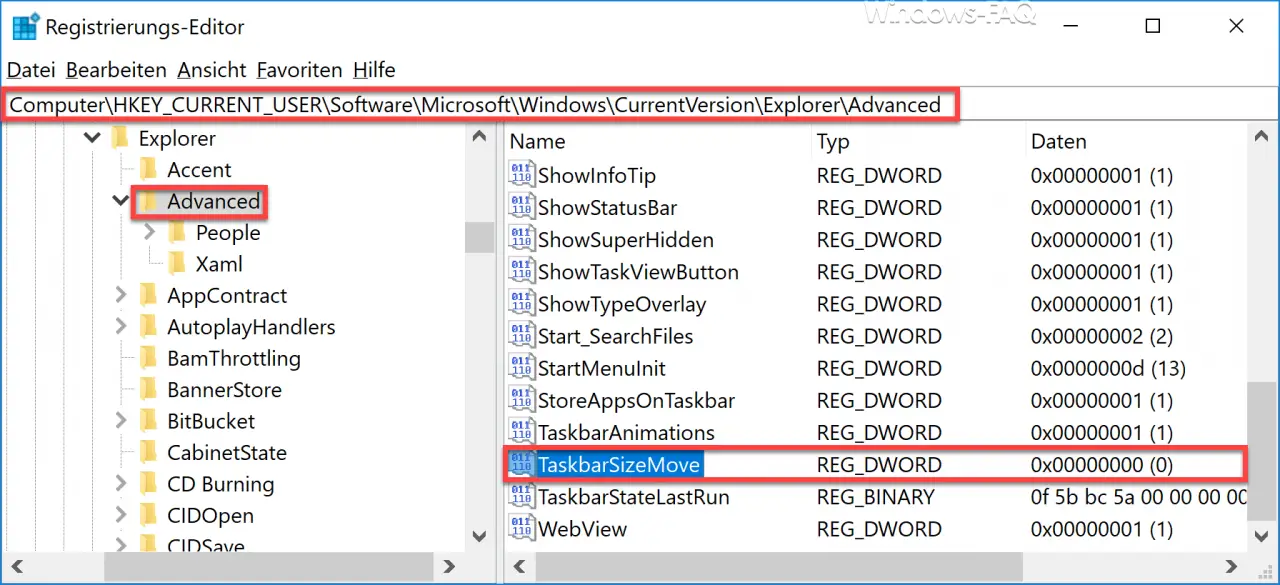This screenshot has height=585, width=1280.
Task: Expand the AutoplayHandlers key
Action: click(122, 327)
